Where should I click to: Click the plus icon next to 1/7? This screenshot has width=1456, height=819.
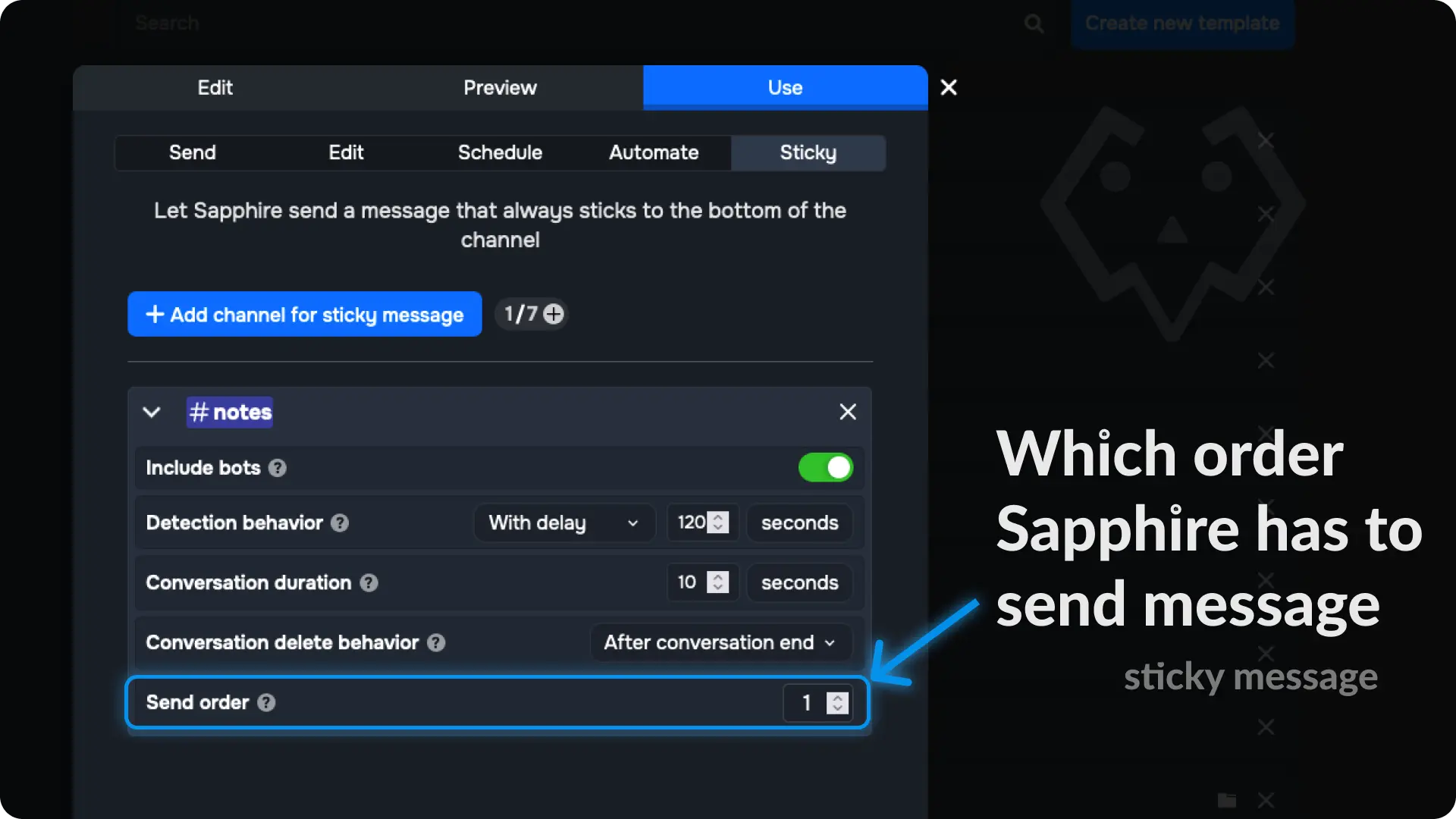554,314
